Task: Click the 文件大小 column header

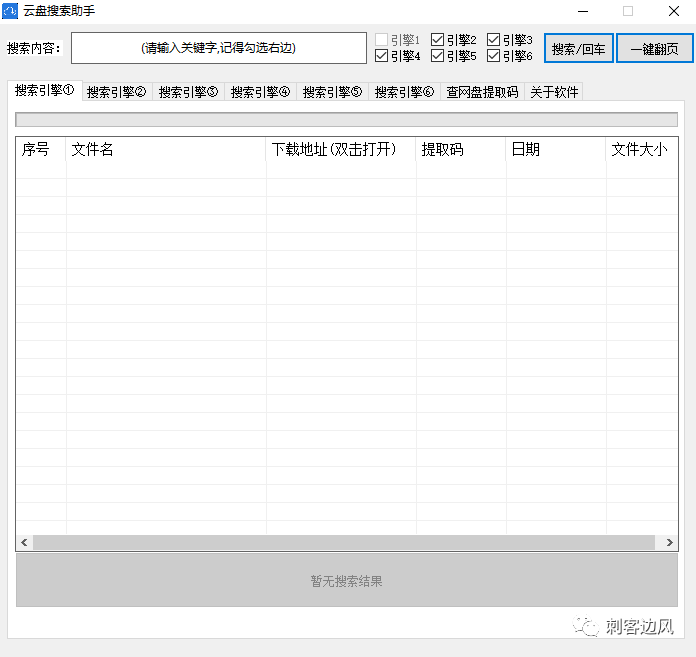Action: [642, 150]
